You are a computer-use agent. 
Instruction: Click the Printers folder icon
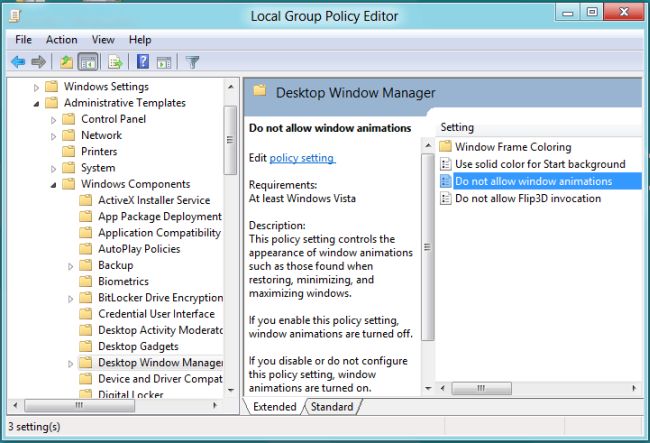click(x=68, y=151)
